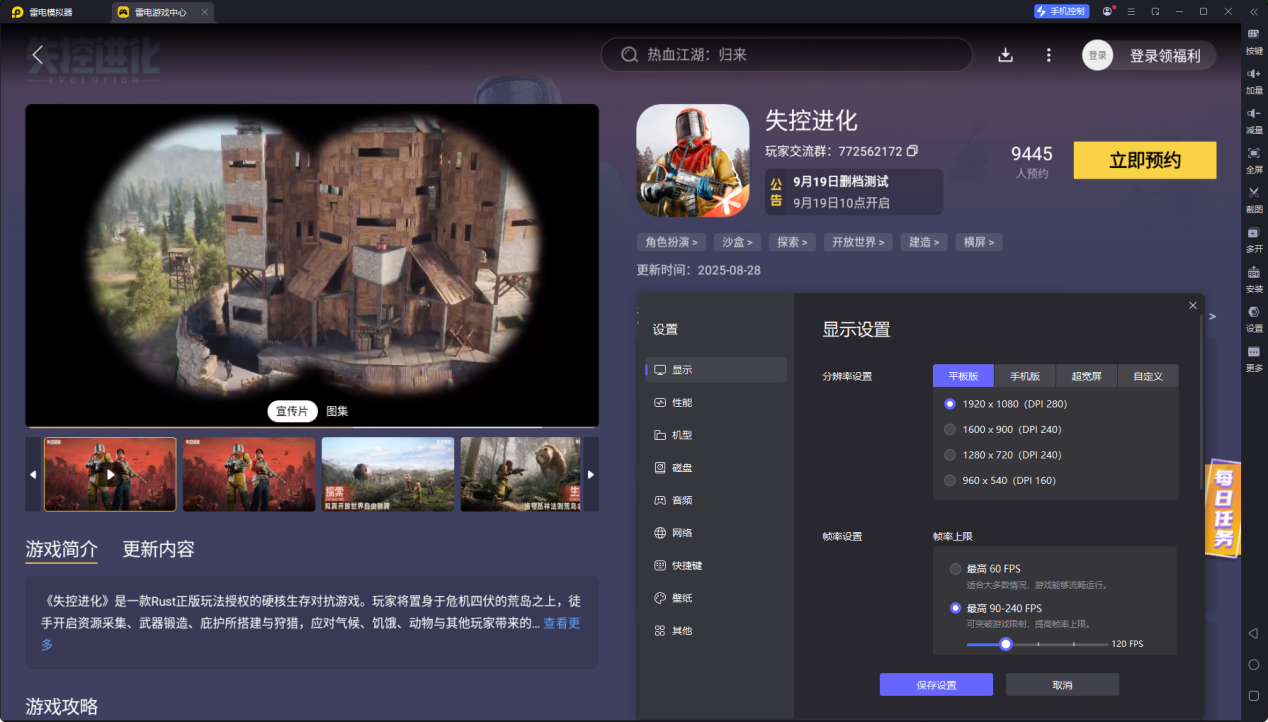The width and height of the screenshot is (1268, 722).
Task: Open the bear gameplay thumbnail in the carousel
Action: coord(520,474)
